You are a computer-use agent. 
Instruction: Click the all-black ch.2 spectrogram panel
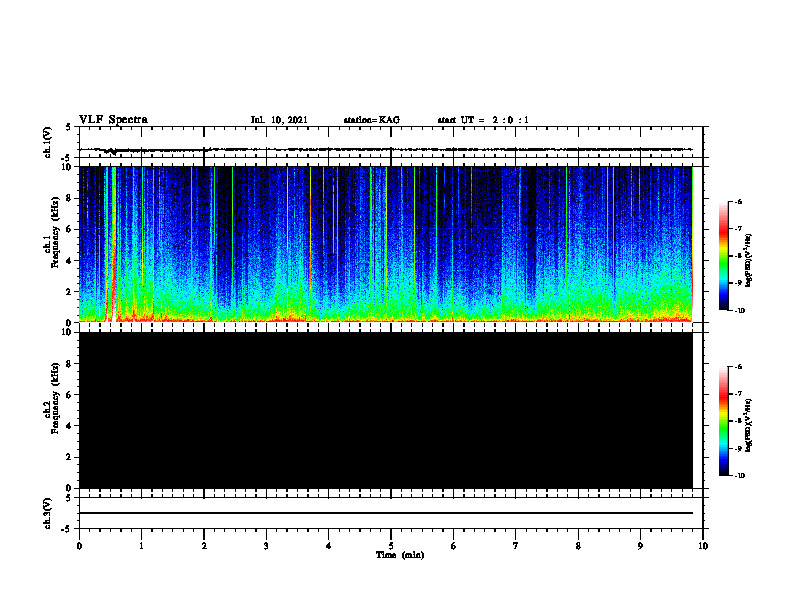386,410
